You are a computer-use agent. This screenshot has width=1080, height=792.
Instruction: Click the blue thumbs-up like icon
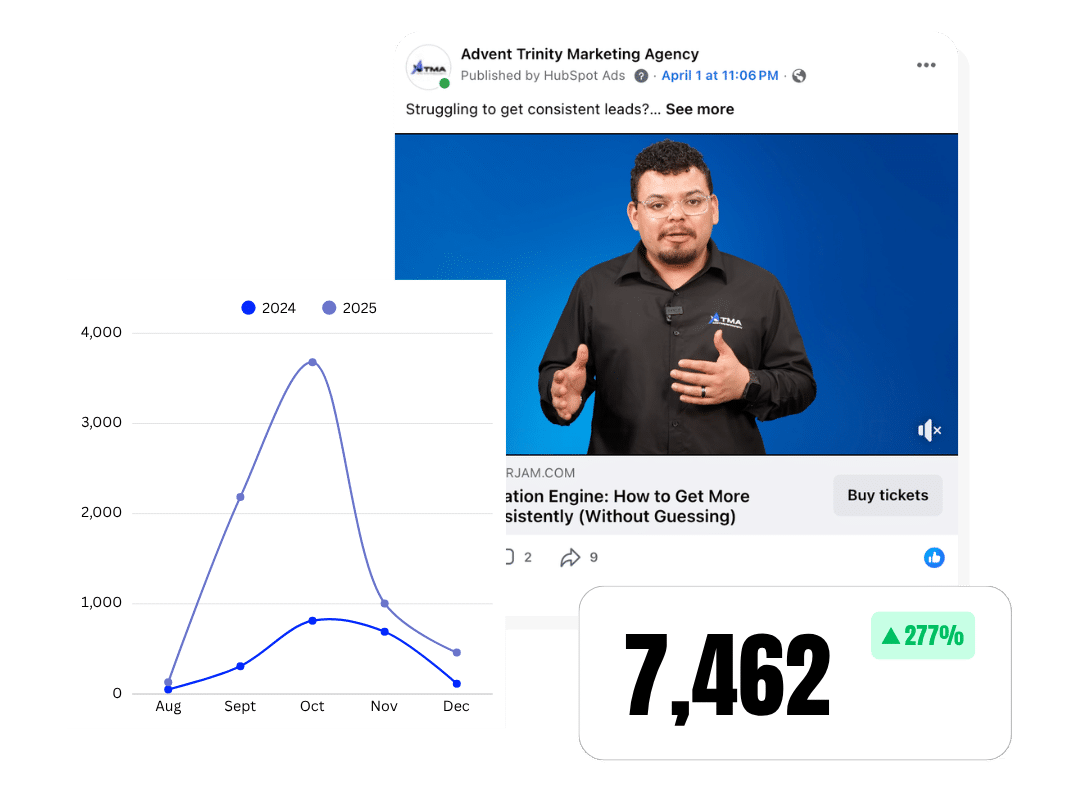pos(934,558)
